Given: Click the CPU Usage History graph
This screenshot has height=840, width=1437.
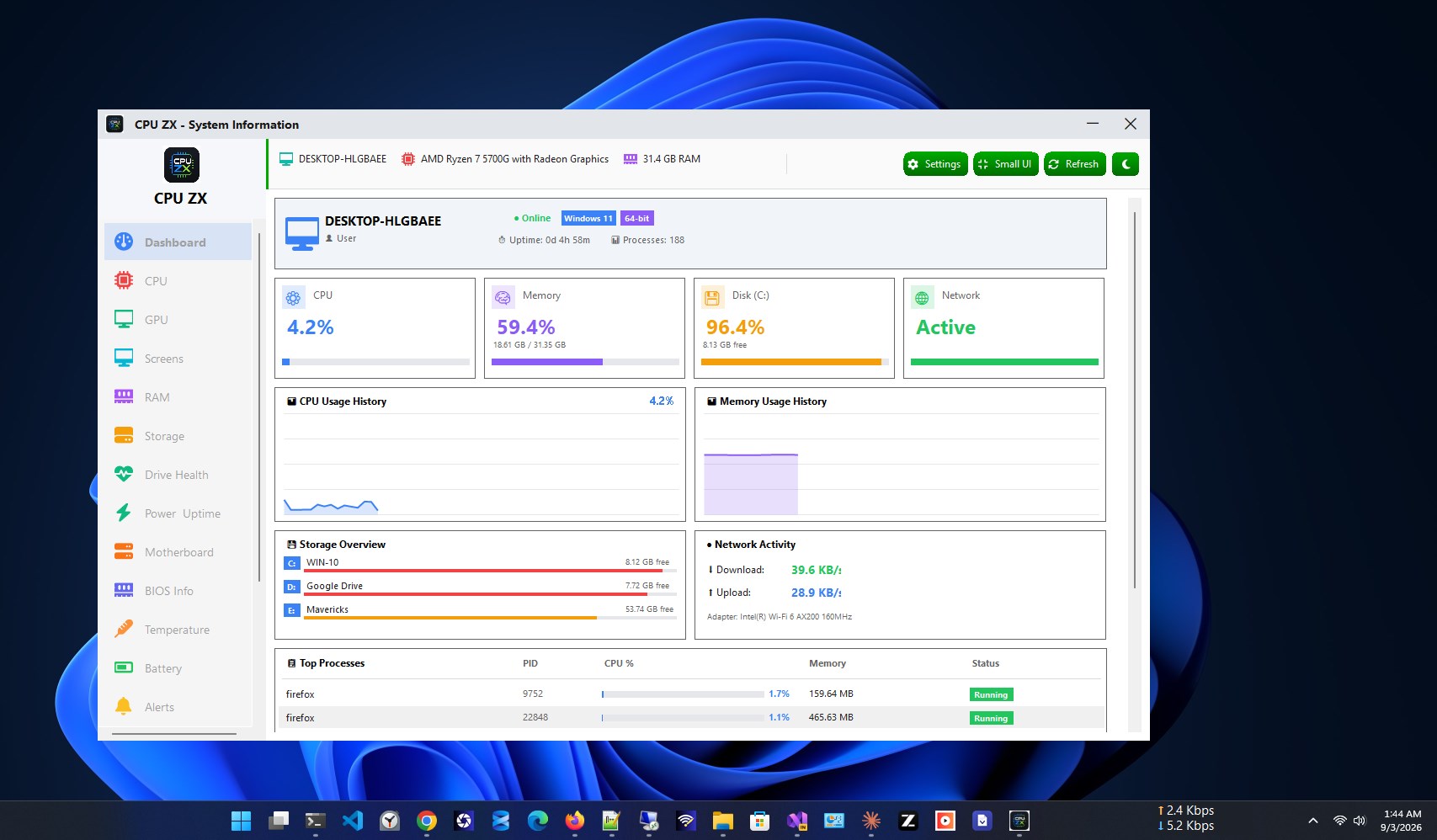Looking at the screenshot, I should pos(481,465).
